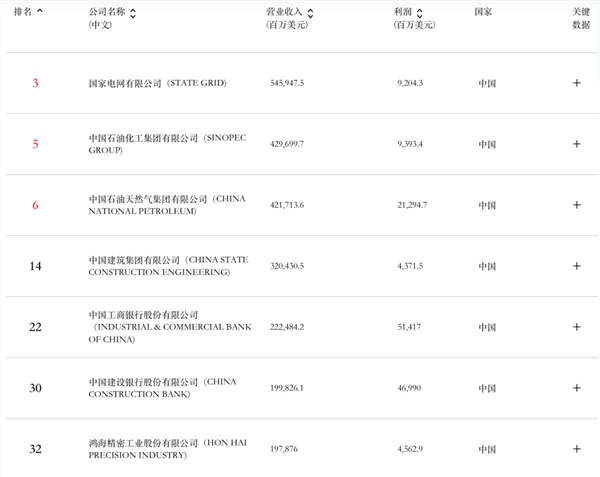The height and width of the screenshot is (477, 600).
Task: Open plus icon for China Construction Bank
Action: [577, 388]
